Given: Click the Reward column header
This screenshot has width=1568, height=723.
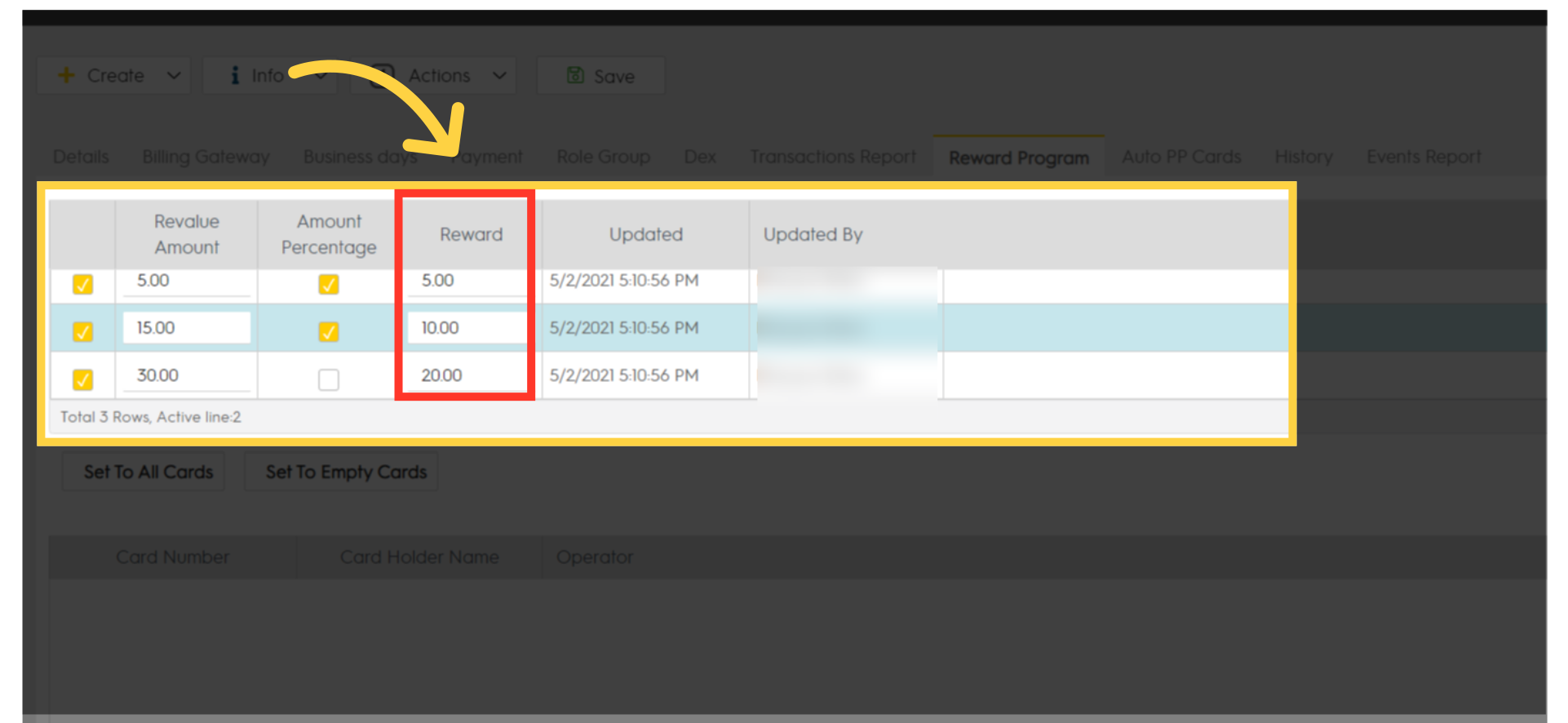Looking at the screenshot, I should pos(471,234).
